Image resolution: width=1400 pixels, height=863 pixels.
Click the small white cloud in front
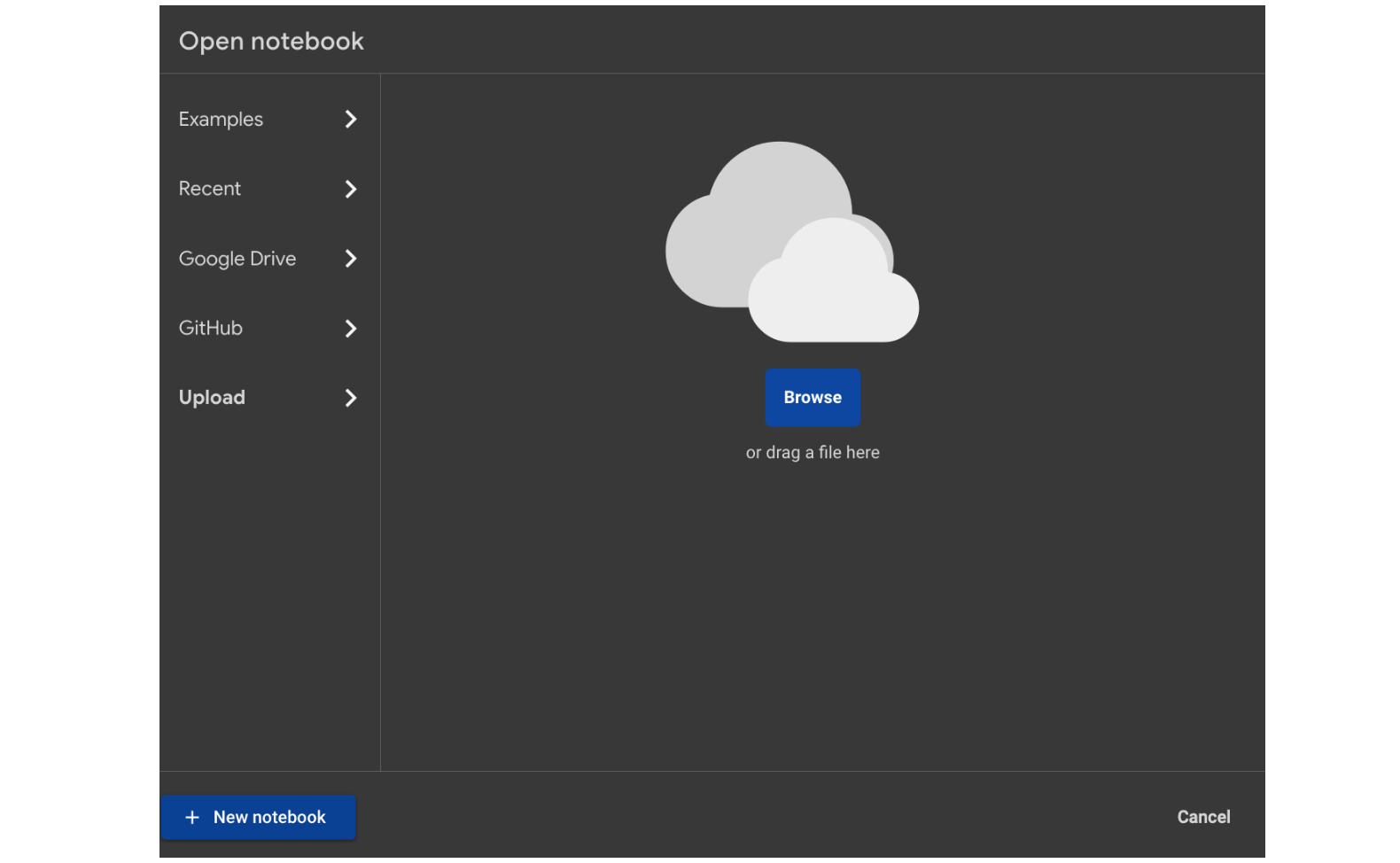[x=833, y=292]
